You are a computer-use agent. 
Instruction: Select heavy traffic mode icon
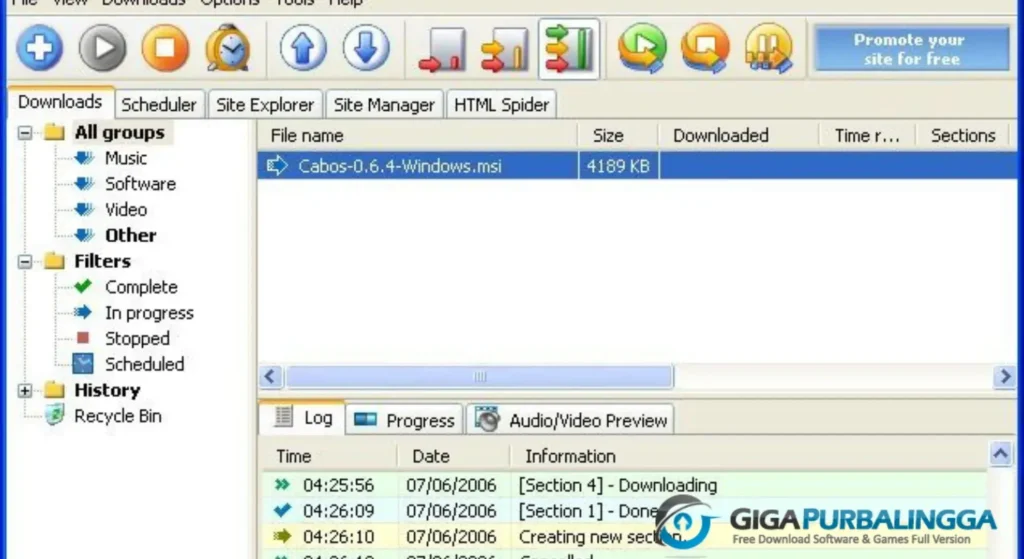(x=569, y=49)
